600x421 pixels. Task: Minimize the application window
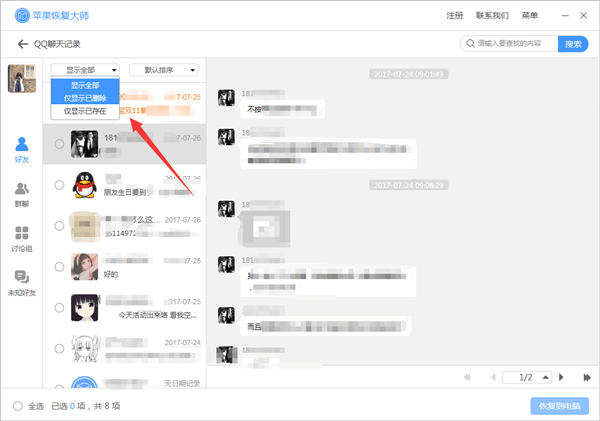565,16
